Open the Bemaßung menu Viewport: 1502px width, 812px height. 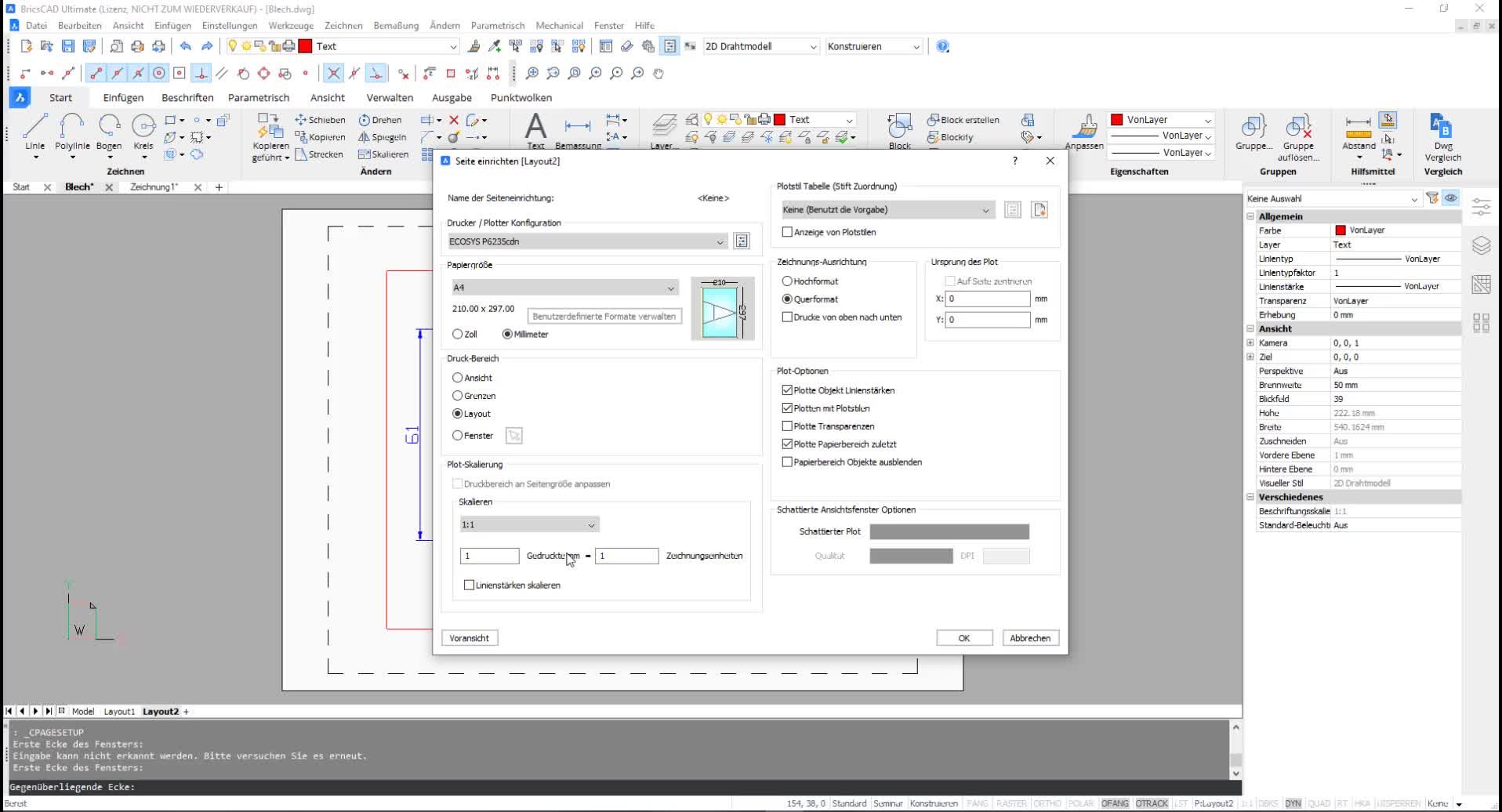click(x=396, y=25)
